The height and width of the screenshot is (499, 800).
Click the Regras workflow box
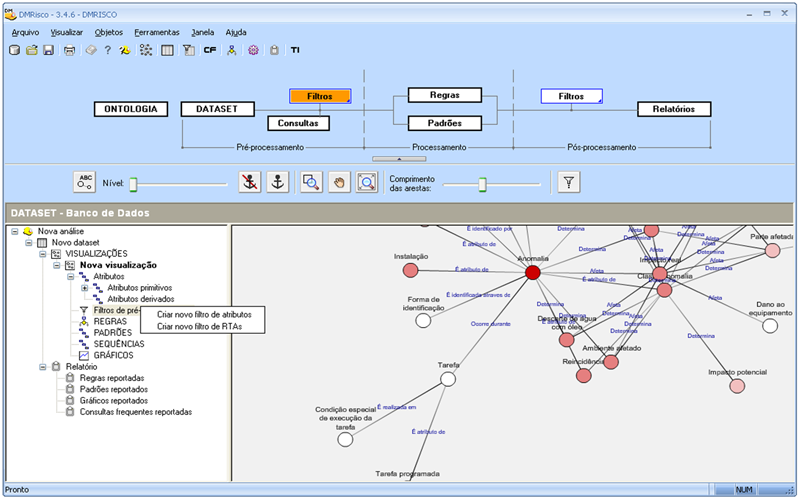click(x=444, y=95)
